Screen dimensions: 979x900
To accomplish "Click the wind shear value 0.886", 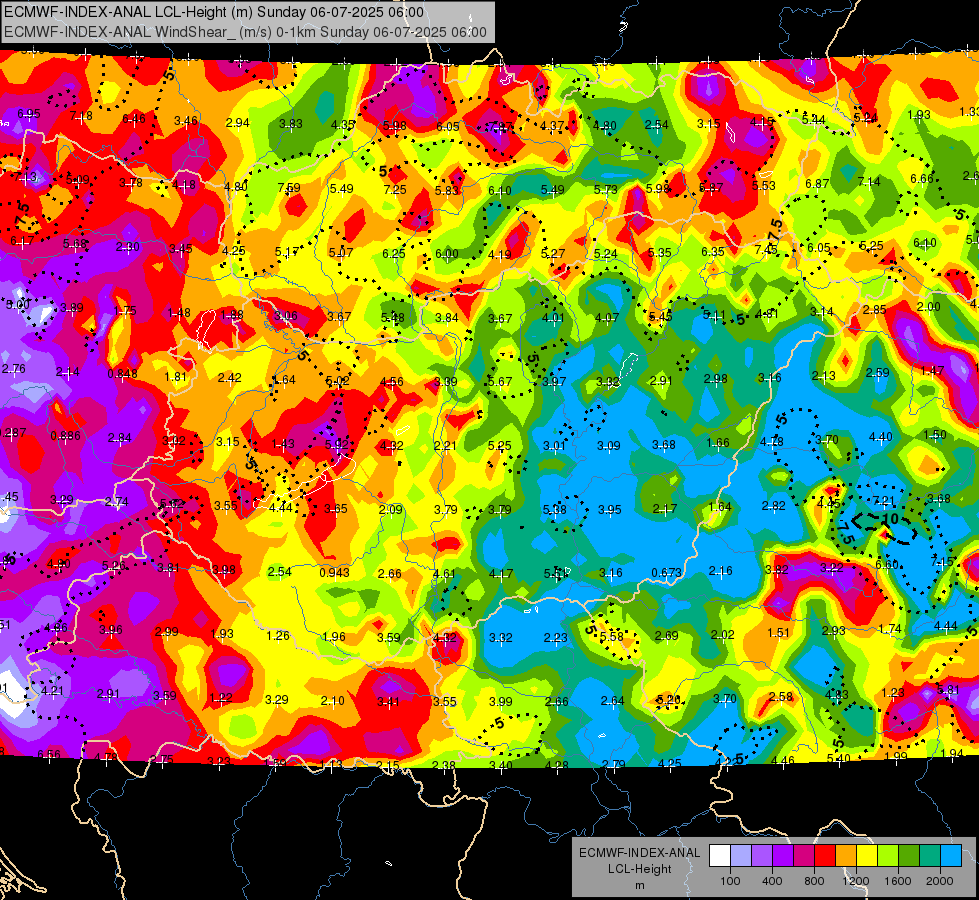I will 66,436.
